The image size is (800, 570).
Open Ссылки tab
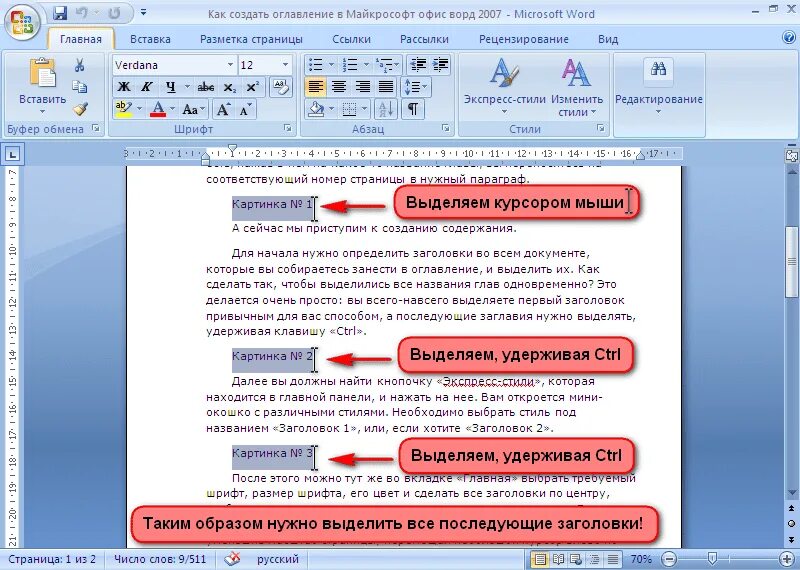tap(351, 39)
